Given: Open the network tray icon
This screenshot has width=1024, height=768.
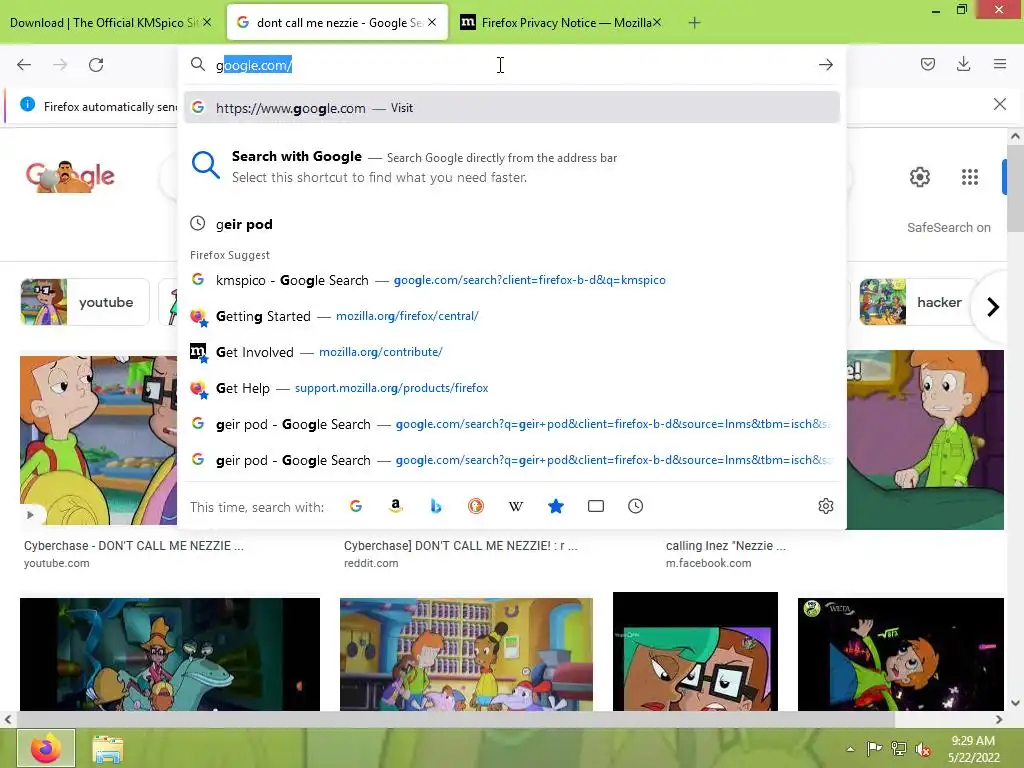Looking at the screenshot, I should click(899, 749).
